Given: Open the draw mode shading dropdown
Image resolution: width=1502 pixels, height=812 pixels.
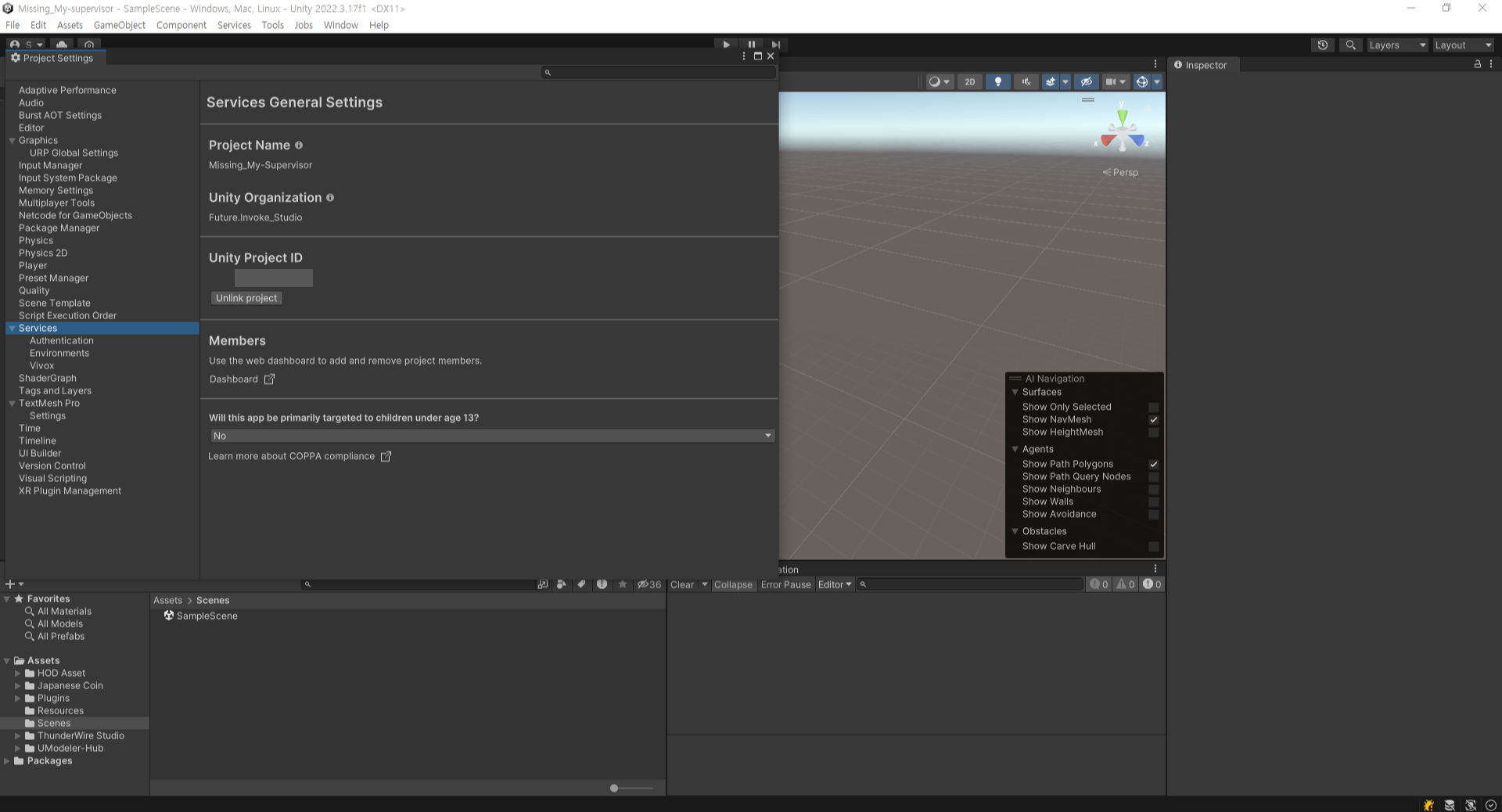Looking at the screenshot, I should coord(939,81).
